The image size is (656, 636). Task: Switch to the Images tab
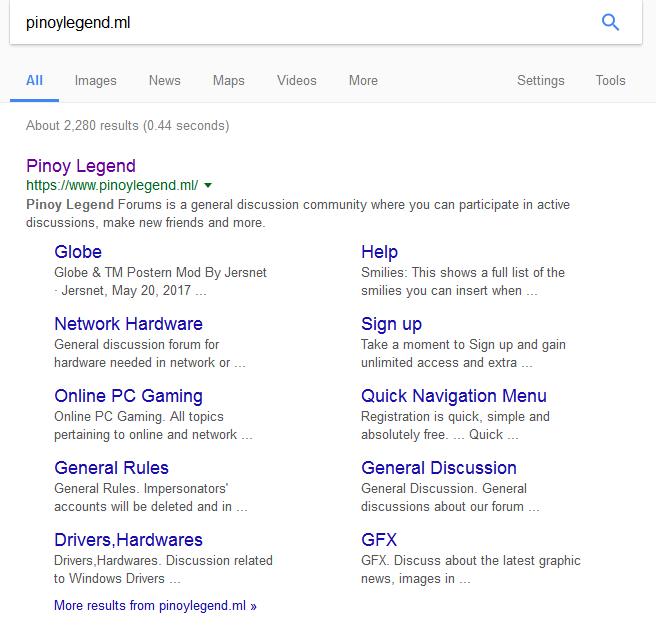tap(95, 81)
